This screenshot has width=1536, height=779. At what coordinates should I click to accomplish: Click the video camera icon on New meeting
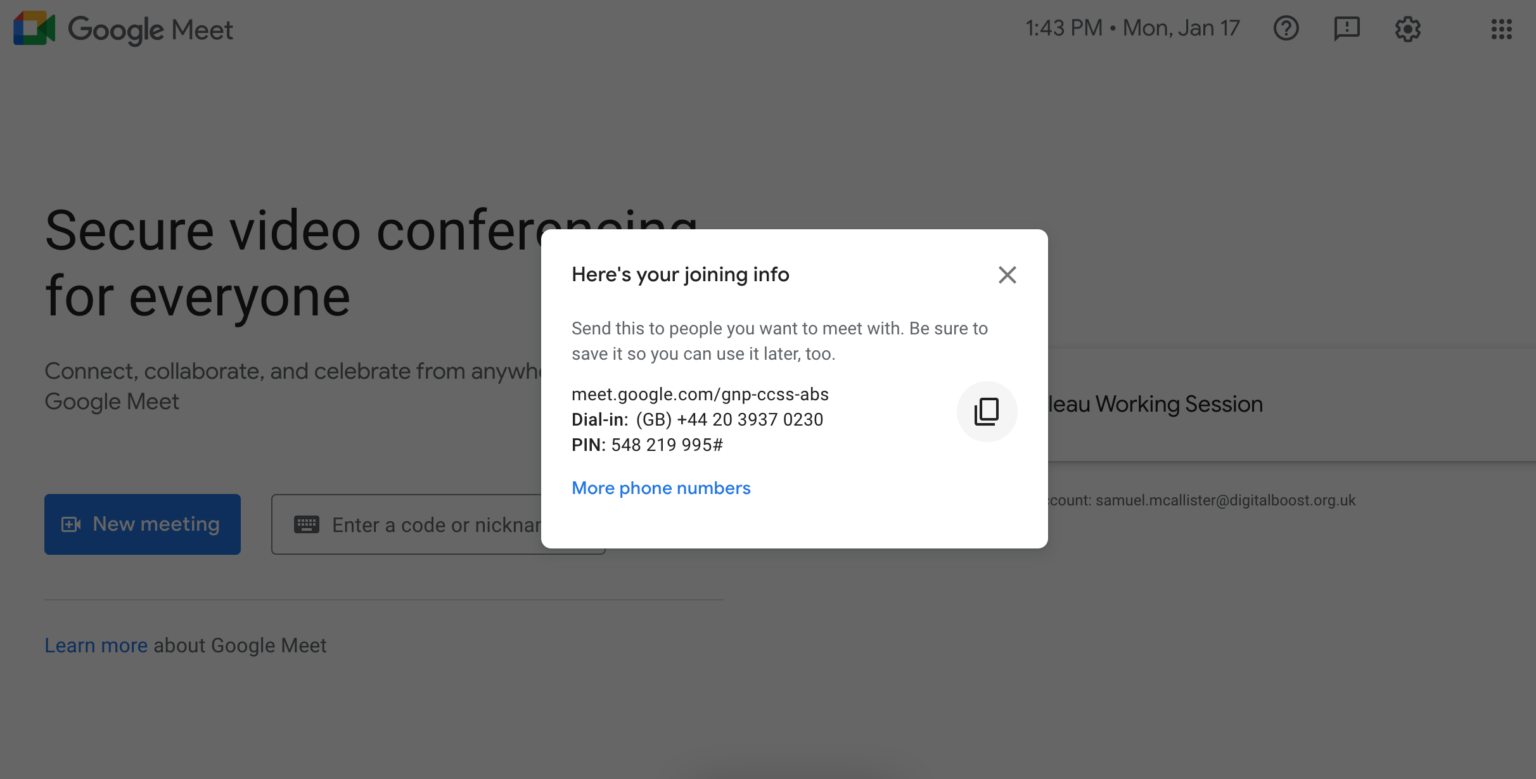pyautogui.click(x=71, y=525)
